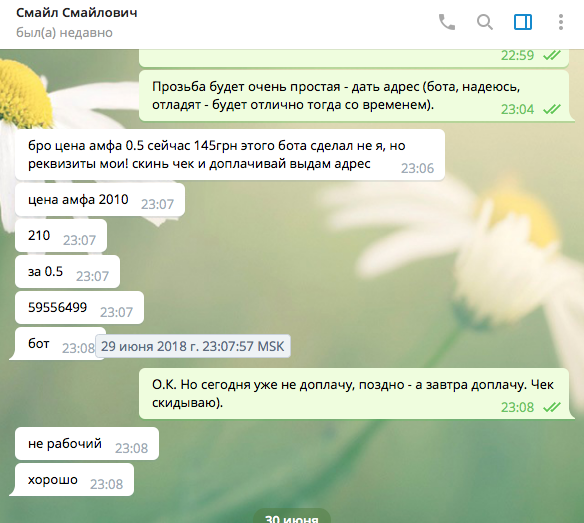Open search in this chat

(x=485, y=22)
